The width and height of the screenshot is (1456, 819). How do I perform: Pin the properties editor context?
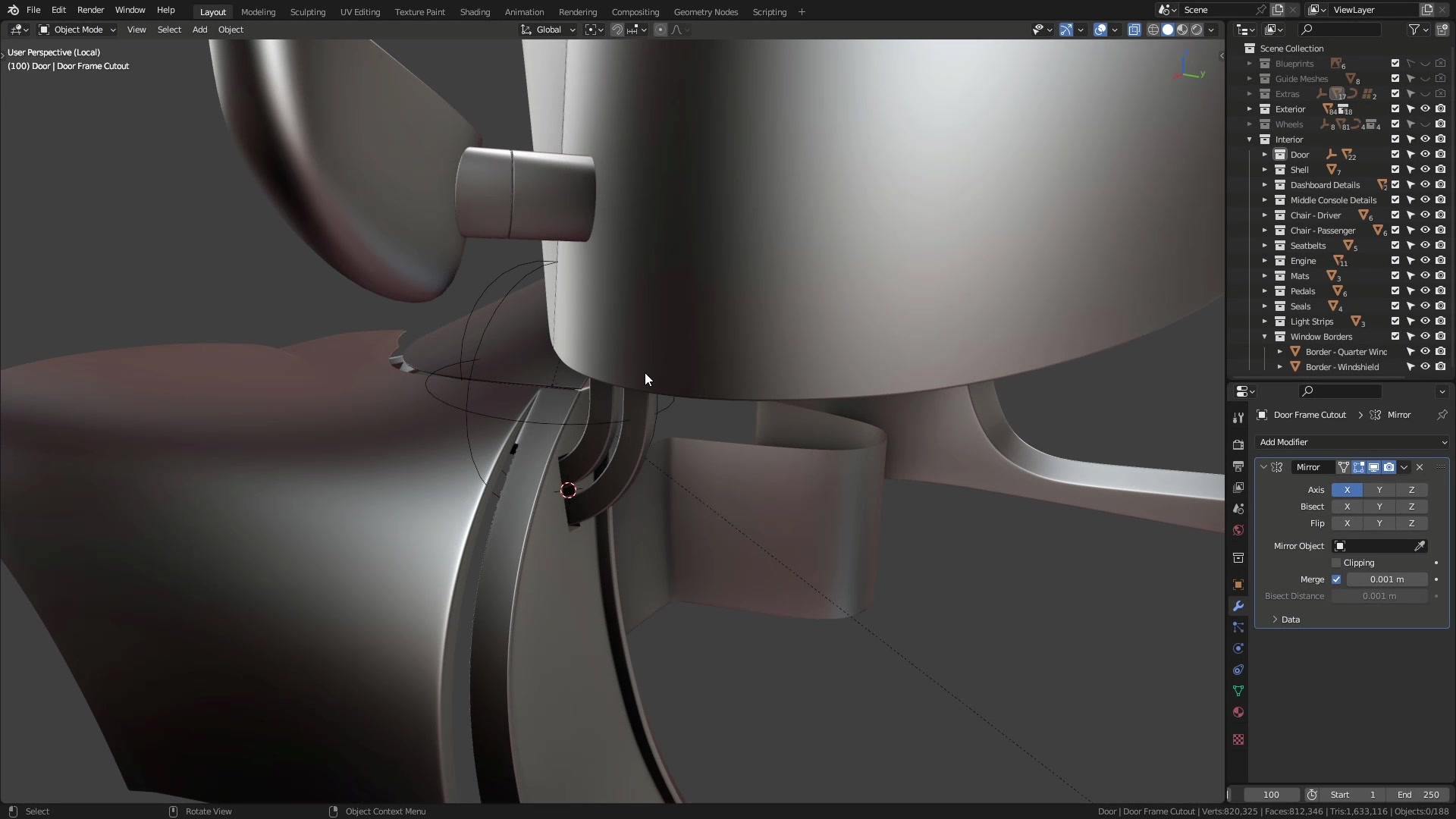pos(1442,415)
